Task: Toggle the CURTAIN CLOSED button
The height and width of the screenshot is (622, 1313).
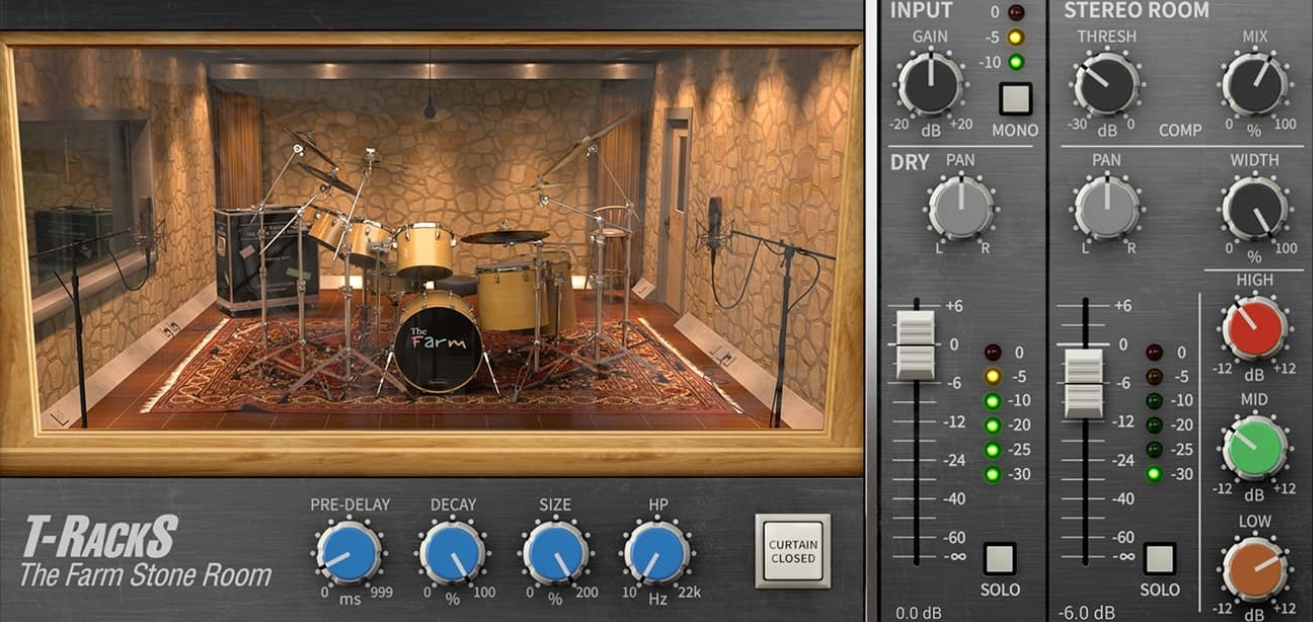Action: click(793, 551)
